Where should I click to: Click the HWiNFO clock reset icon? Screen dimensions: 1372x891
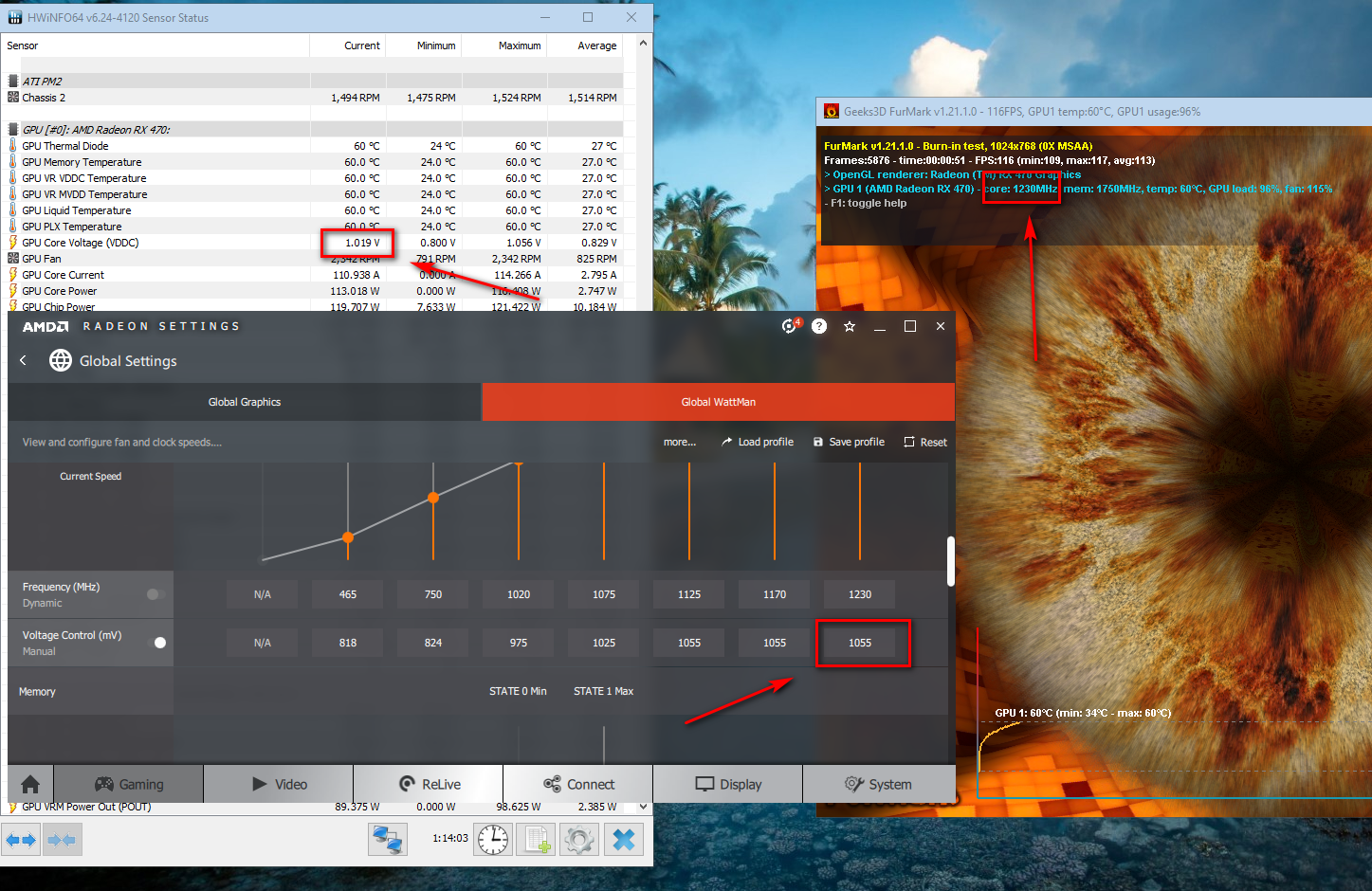click(x=492, y=839)
